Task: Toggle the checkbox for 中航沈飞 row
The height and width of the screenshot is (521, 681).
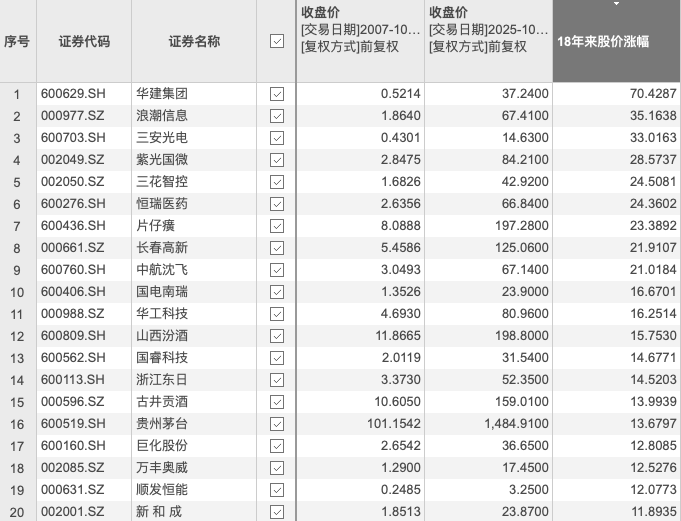Action: (x=277, y=270)
